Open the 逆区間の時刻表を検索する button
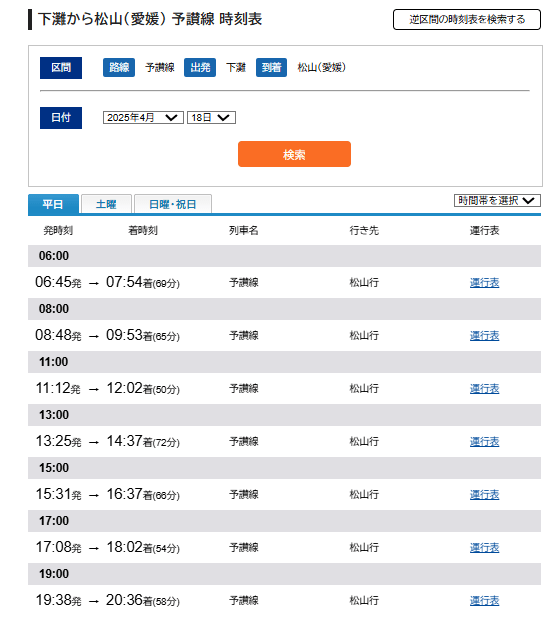Image resolution: width=553 pixels, height=622 pixels. click(x=467, y=19)
